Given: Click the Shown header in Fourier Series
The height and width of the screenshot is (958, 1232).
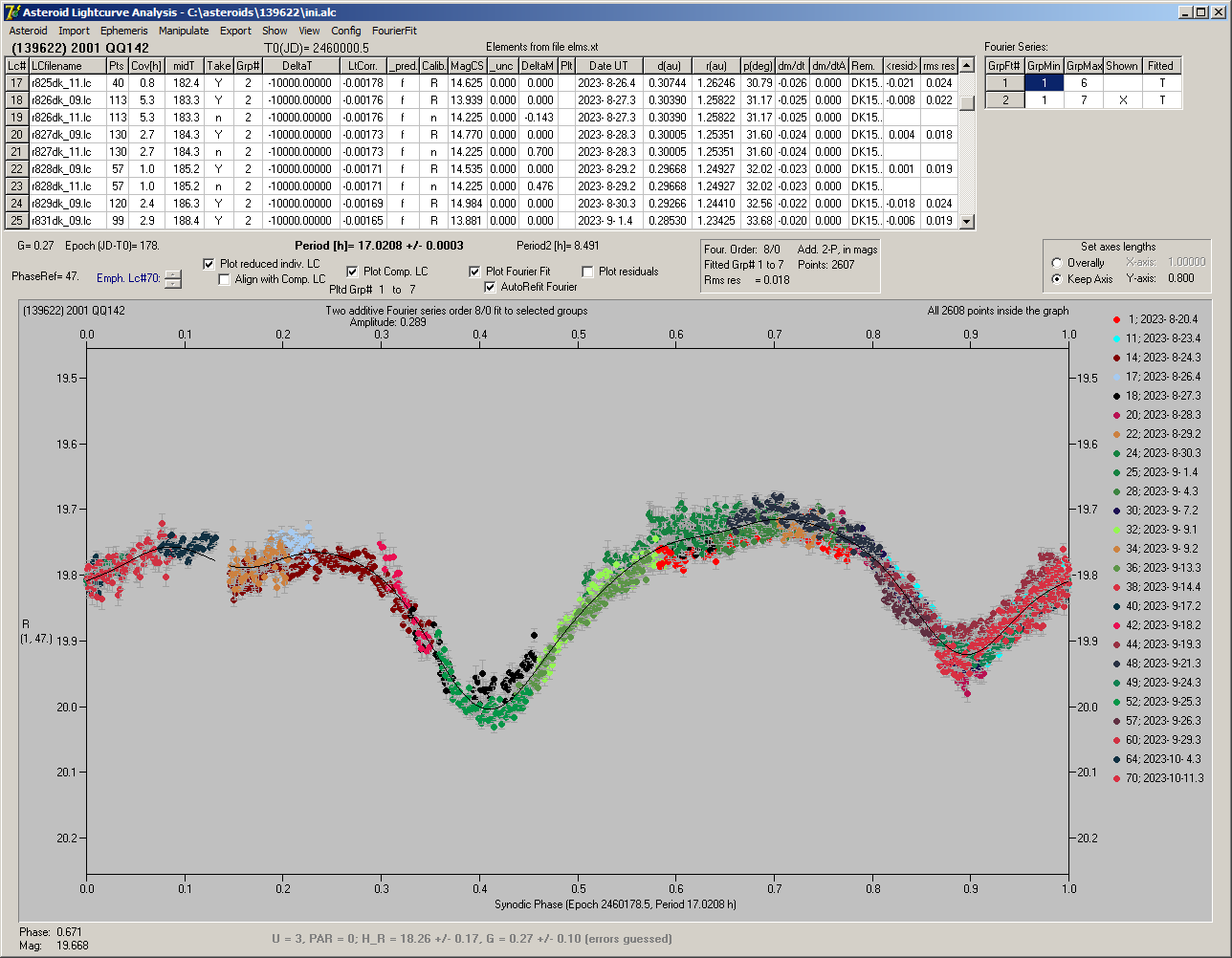Looking at the screenshot, I should click(1122, 66).
